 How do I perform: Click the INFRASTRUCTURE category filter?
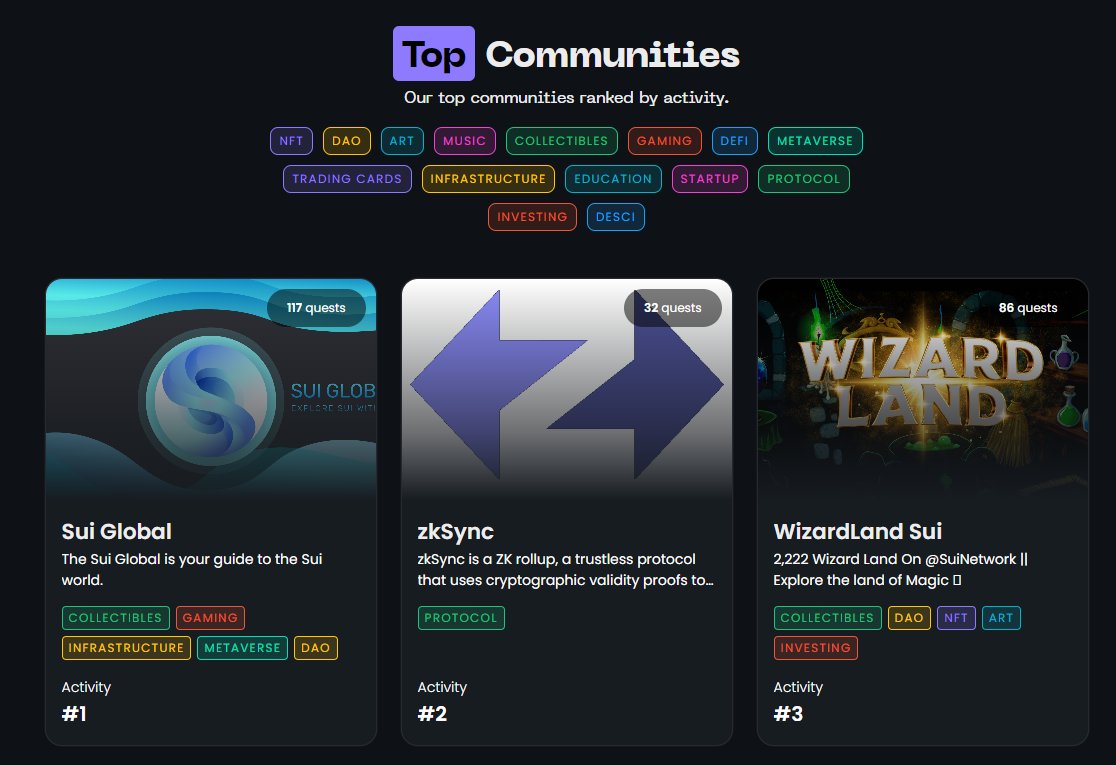[488, 179]
